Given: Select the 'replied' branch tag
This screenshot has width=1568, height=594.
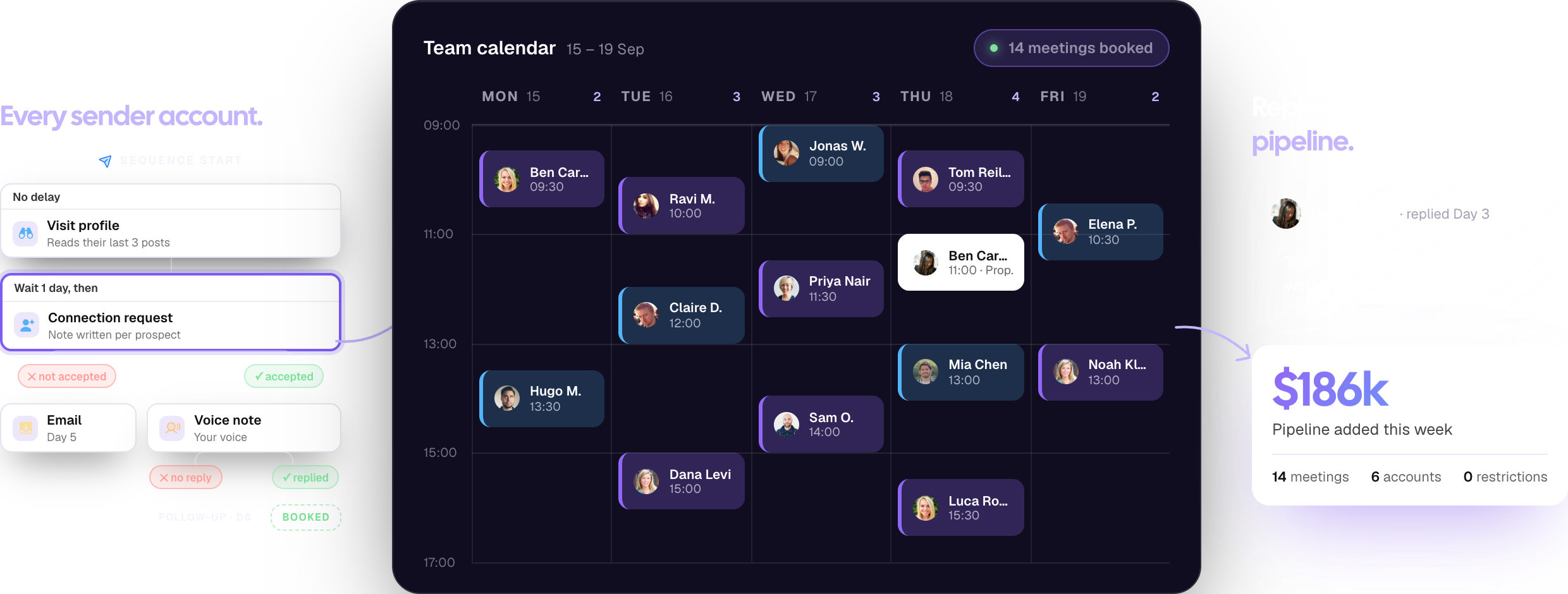Looking at the screenshot, I should [305, 478].
